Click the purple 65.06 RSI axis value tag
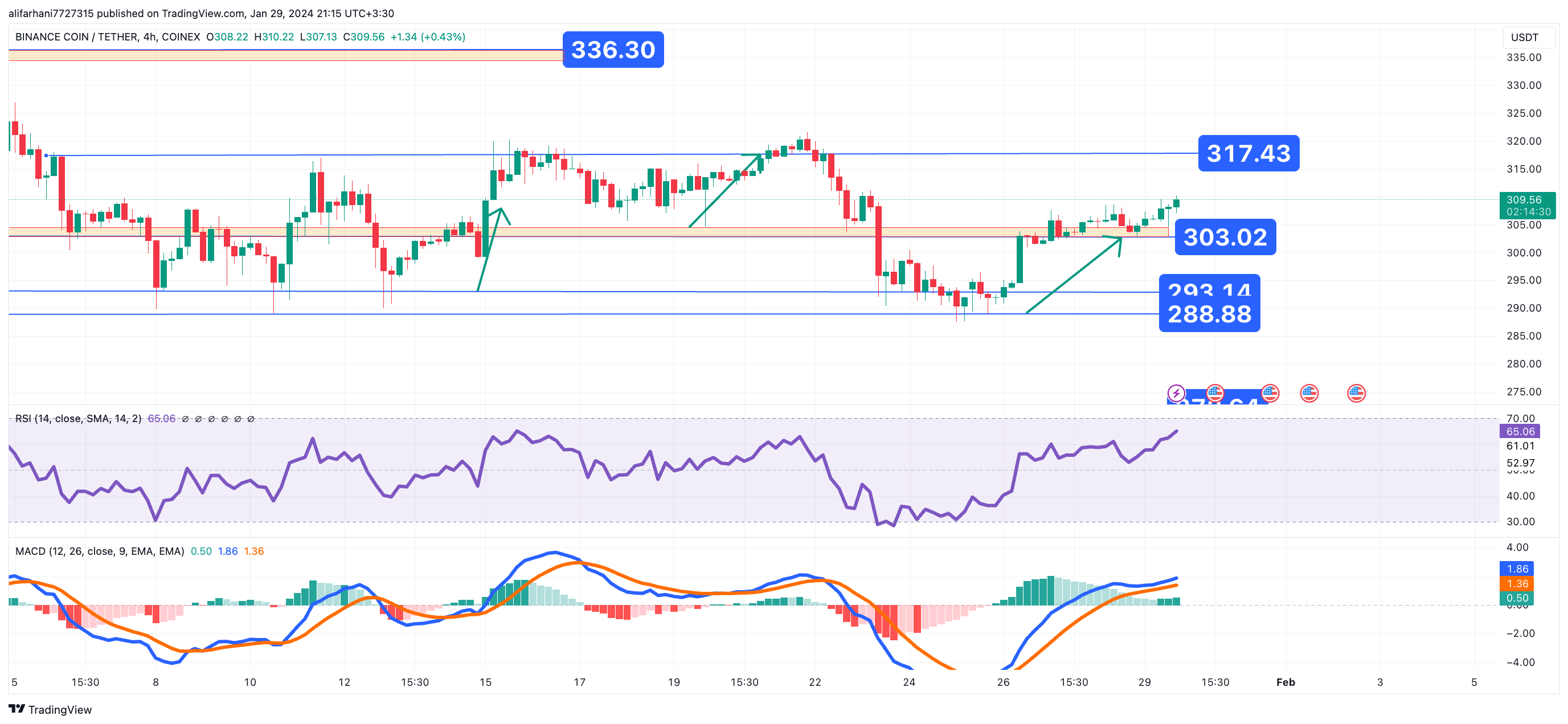 (1520, 431)
